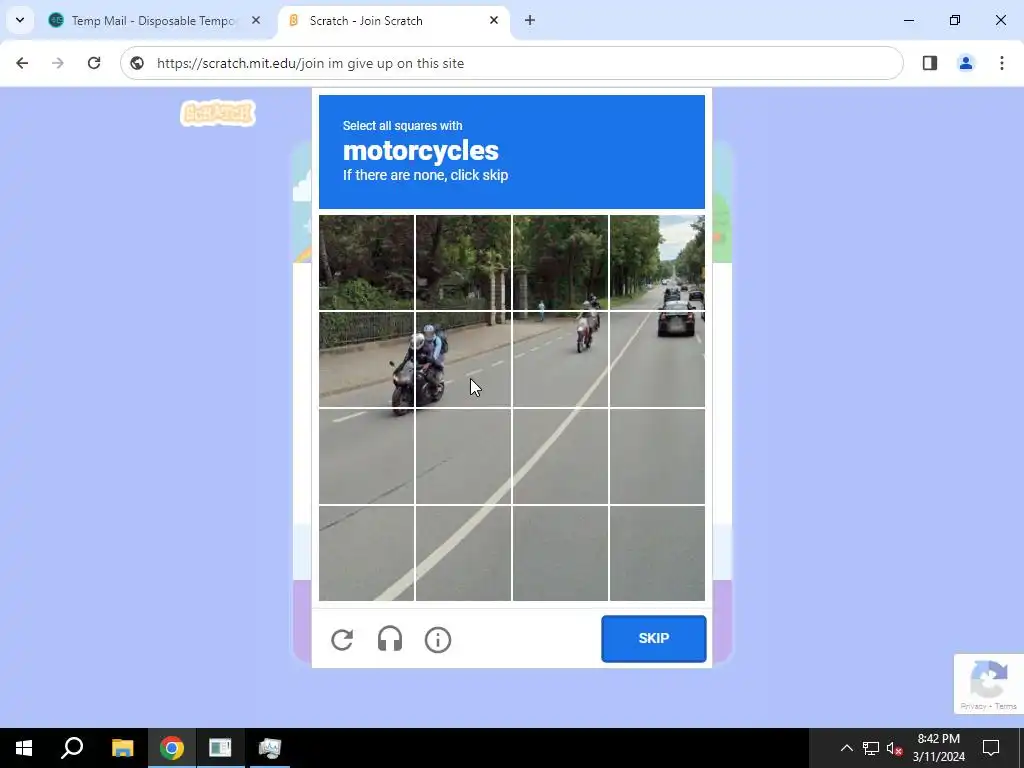Screen dimensions: 1024x768
Task: Open the tab search dropdown
Action: pos(20,20)
